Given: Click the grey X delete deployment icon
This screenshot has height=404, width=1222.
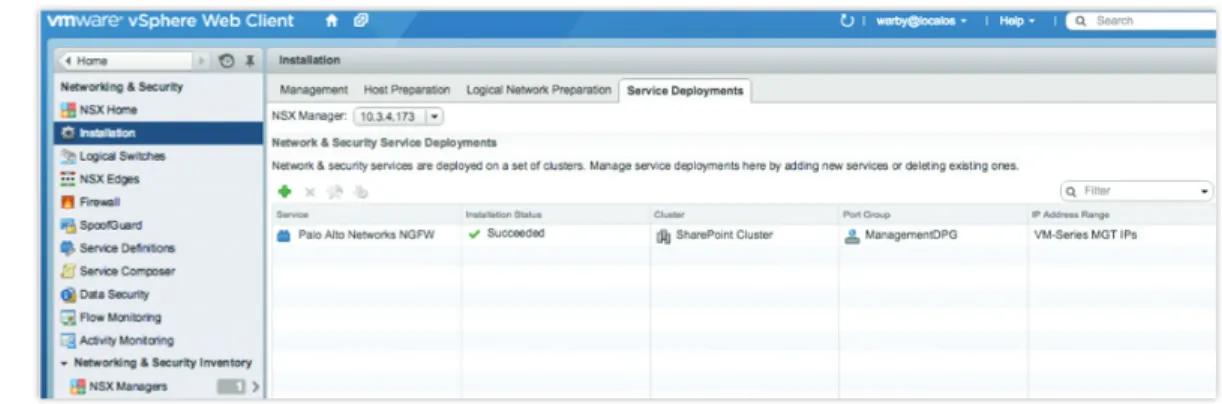Looking at the screenshot, I should pos(309,192).
